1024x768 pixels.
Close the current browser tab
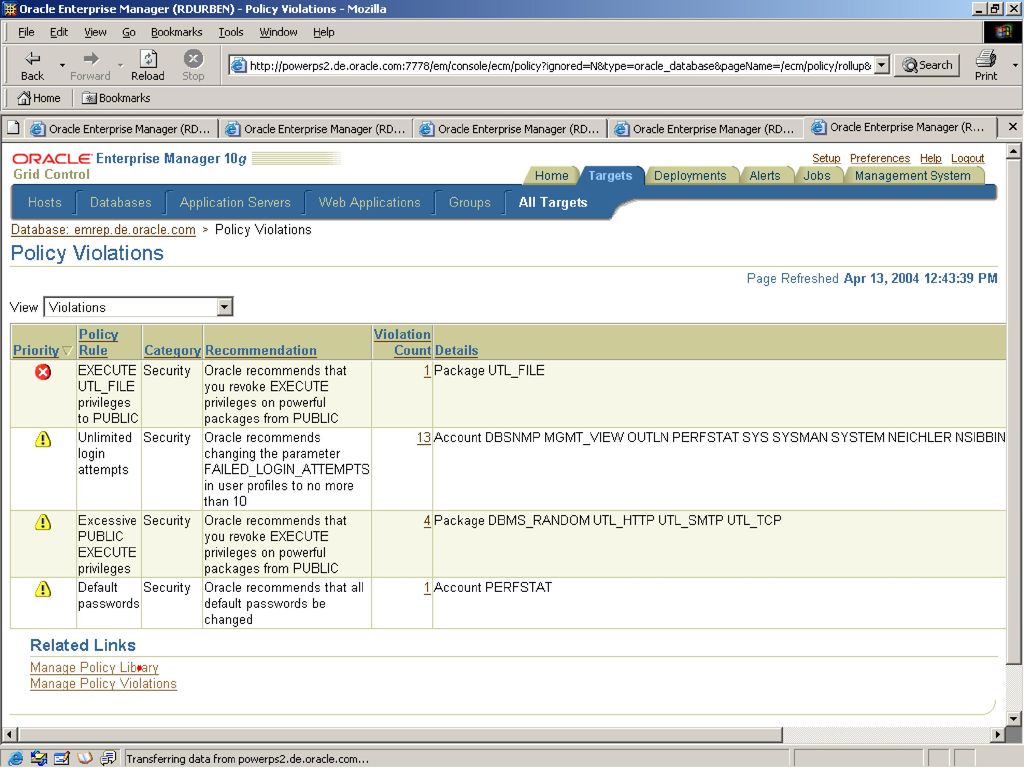1012,127
